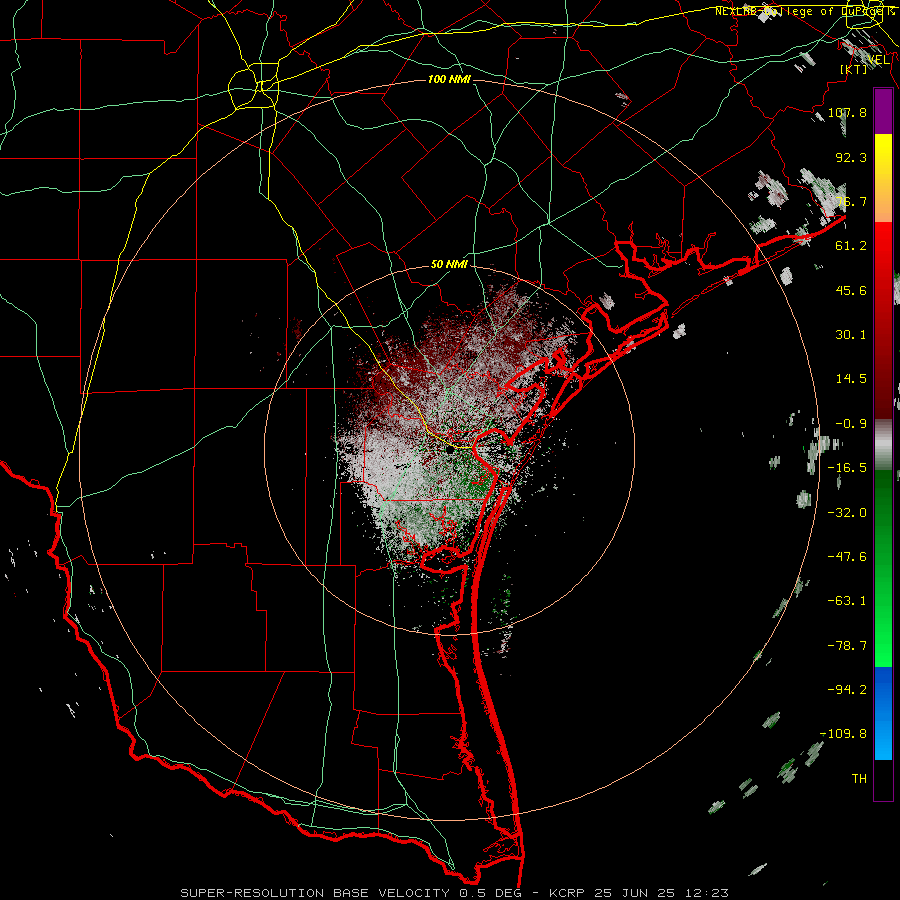Click the 50 NMI range ring label
Screen dimensions: 900x900
pos(449,265)
